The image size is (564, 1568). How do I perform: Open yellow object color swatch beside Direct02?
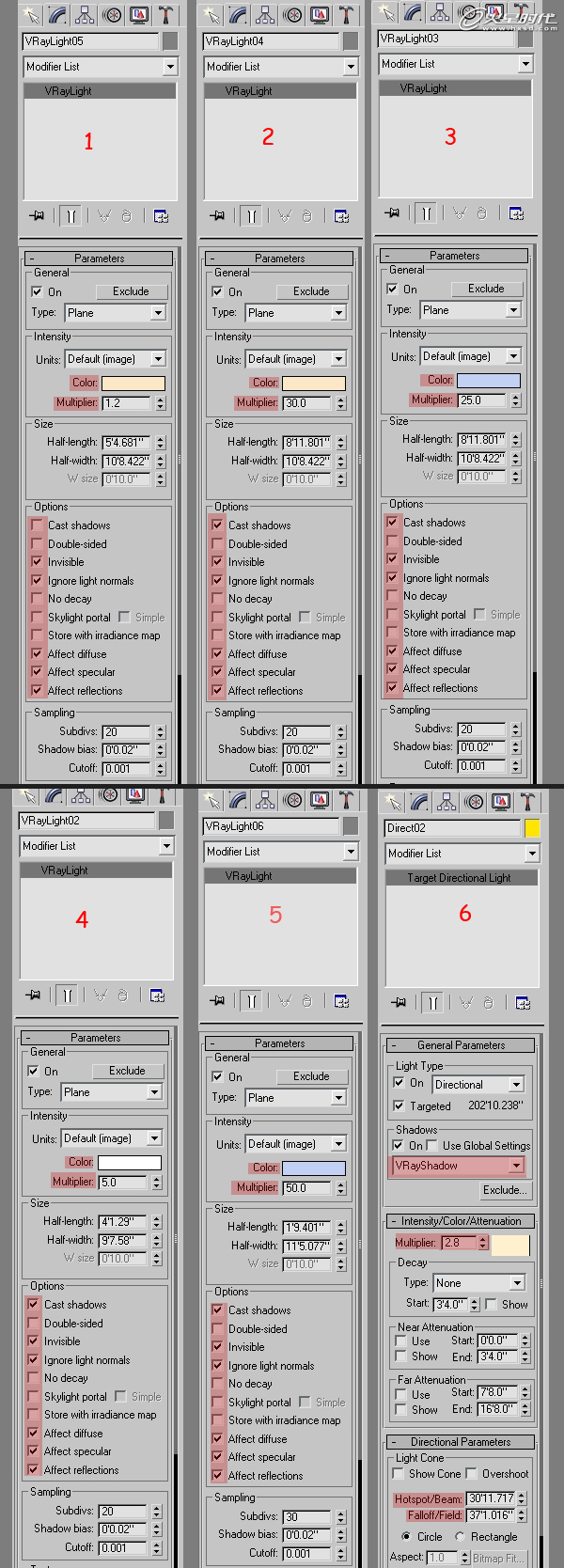[532, 828]
